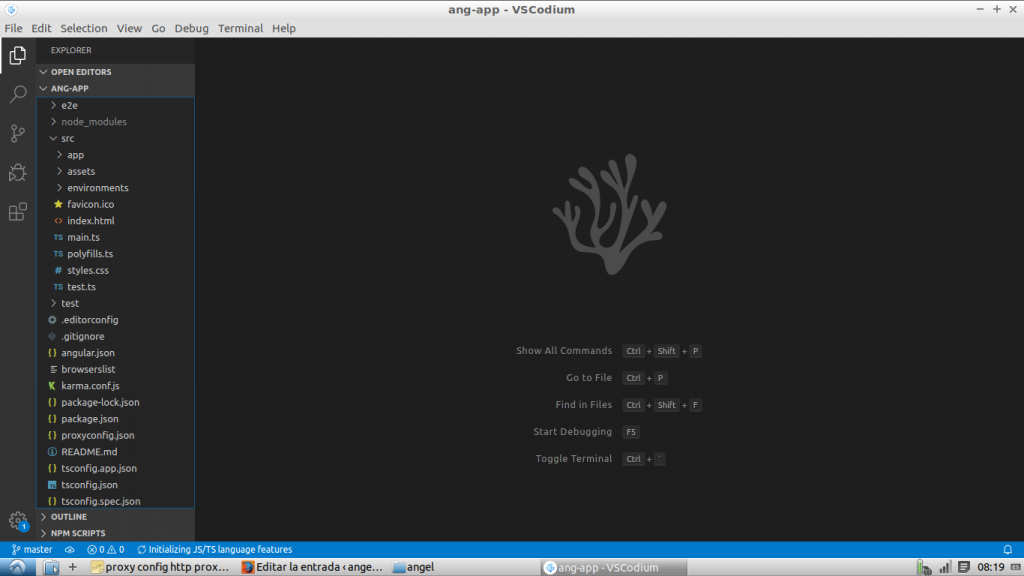Image resolution: width=1024 pixels, height=576 pixels.
Task: Click the VSCodium logo in title bar
Action: point(11,9)
